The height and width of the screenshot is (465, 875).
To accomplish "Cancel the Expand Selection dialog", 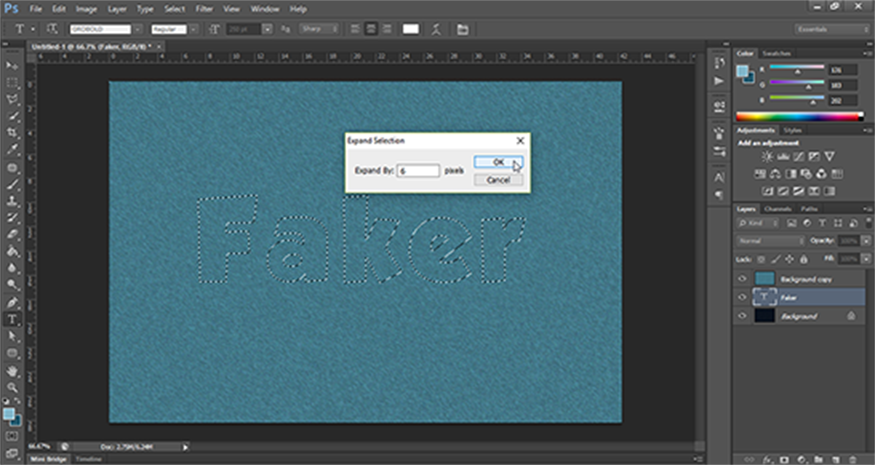I will click(498, 180).
